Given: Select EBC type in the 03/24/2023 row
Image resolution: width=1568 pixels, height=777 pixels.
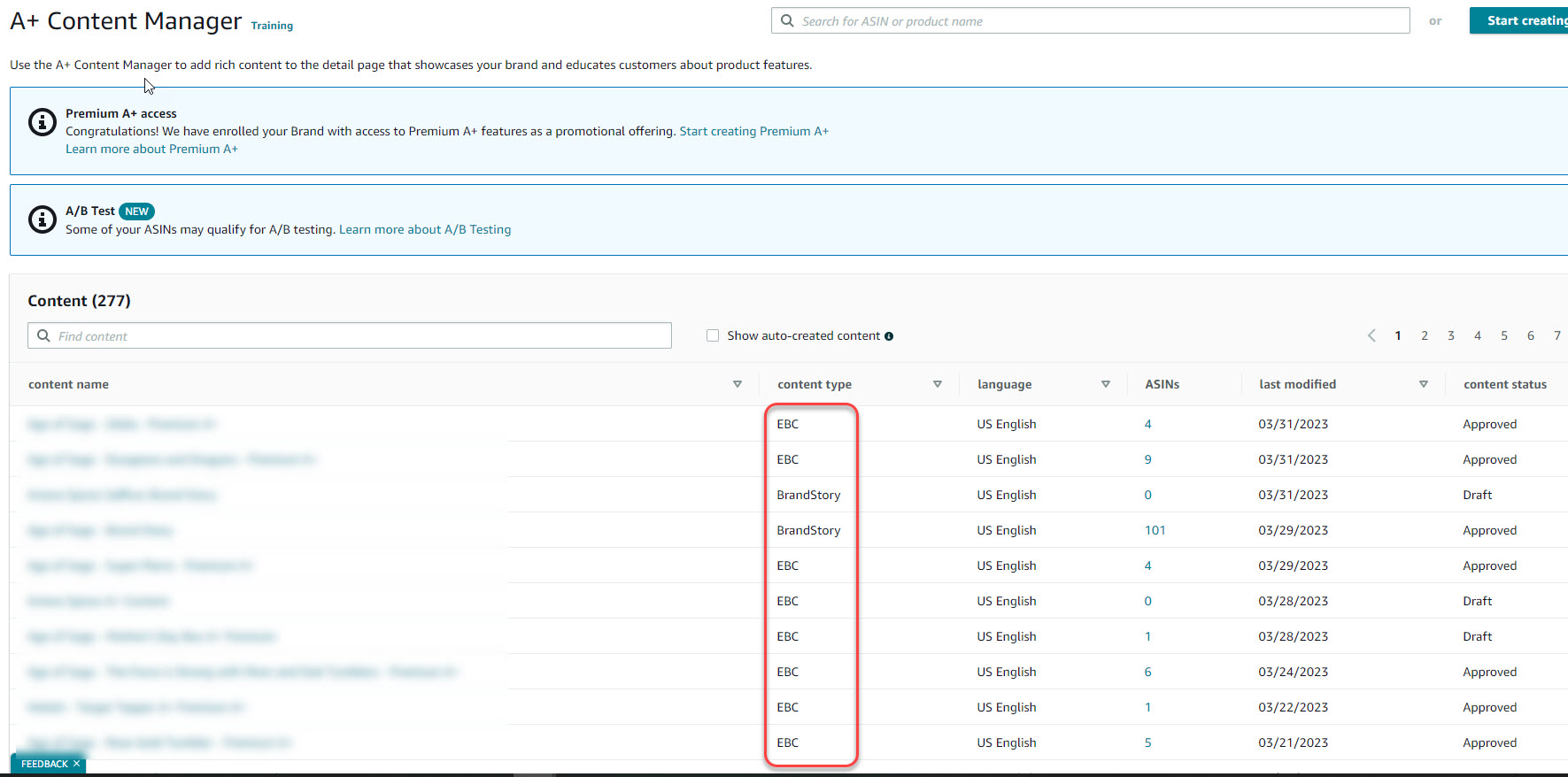Looking at the screenshot, I should pyautogui.click(x=788, y=672).
